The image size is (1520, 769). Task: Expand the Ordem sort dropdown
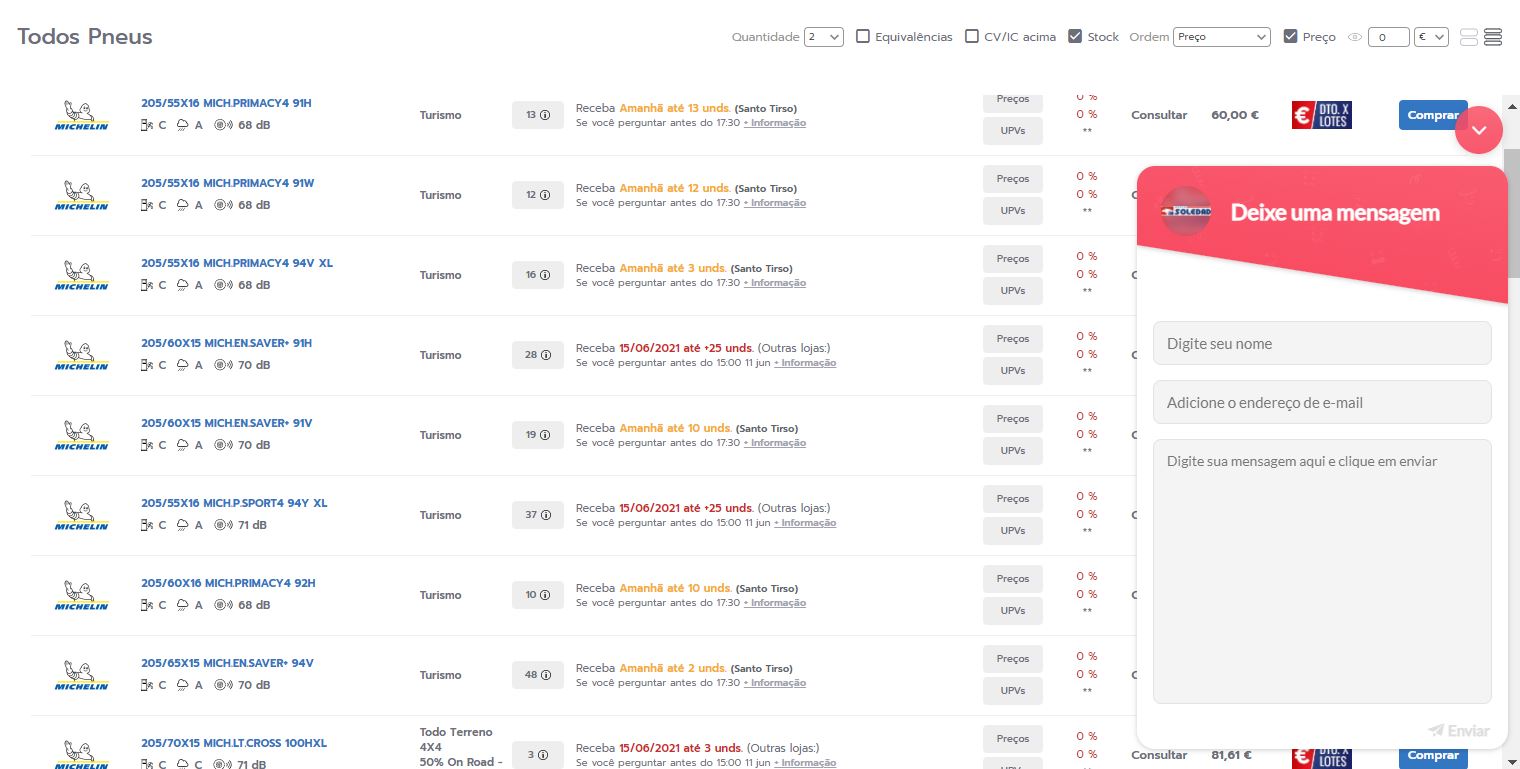point(1221,37)
